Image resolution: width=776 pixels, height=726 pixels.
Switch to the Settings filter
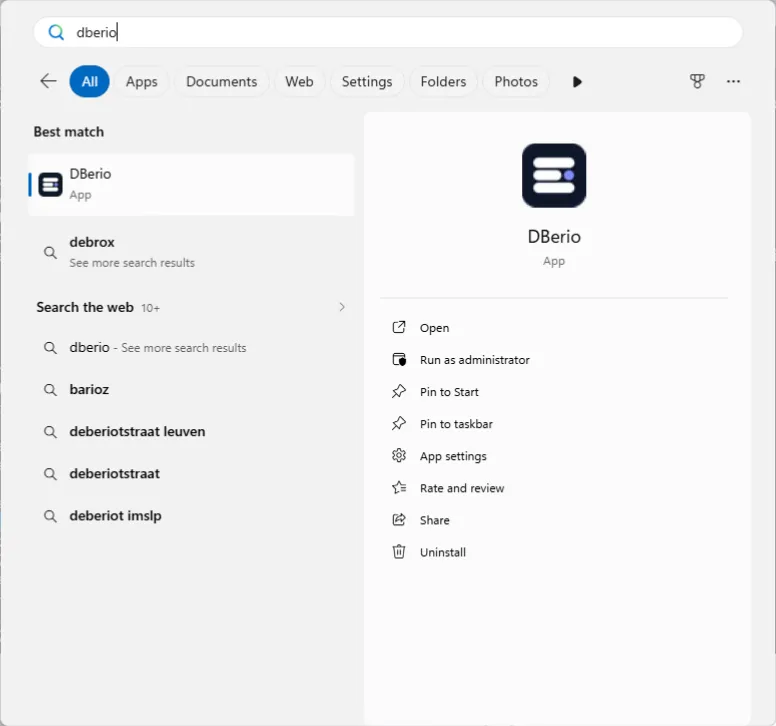coord(367,81)
